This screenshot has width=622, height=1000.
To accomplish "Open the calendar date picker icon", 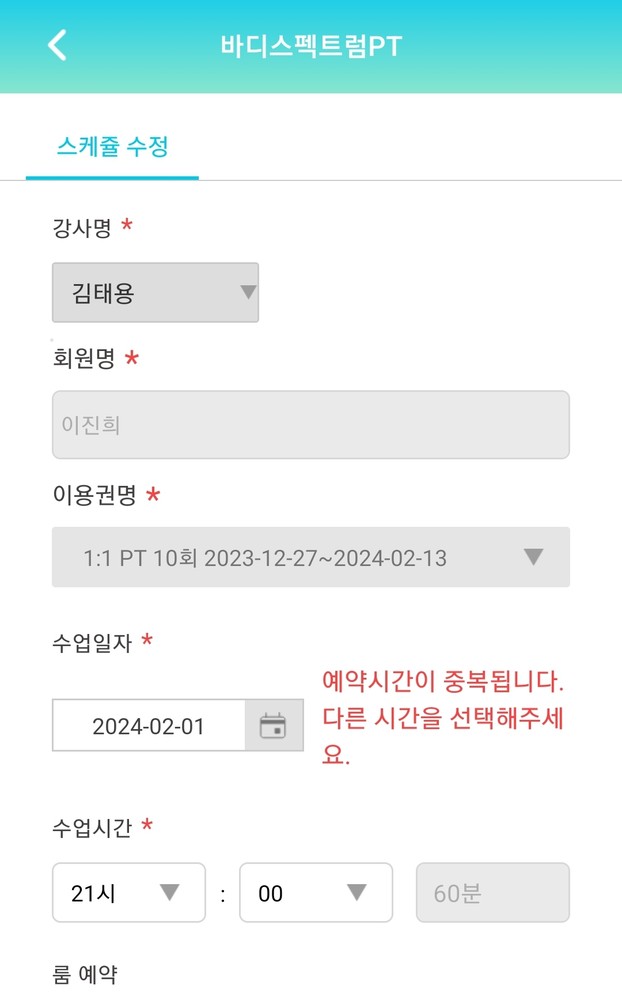I will point(273,726).
